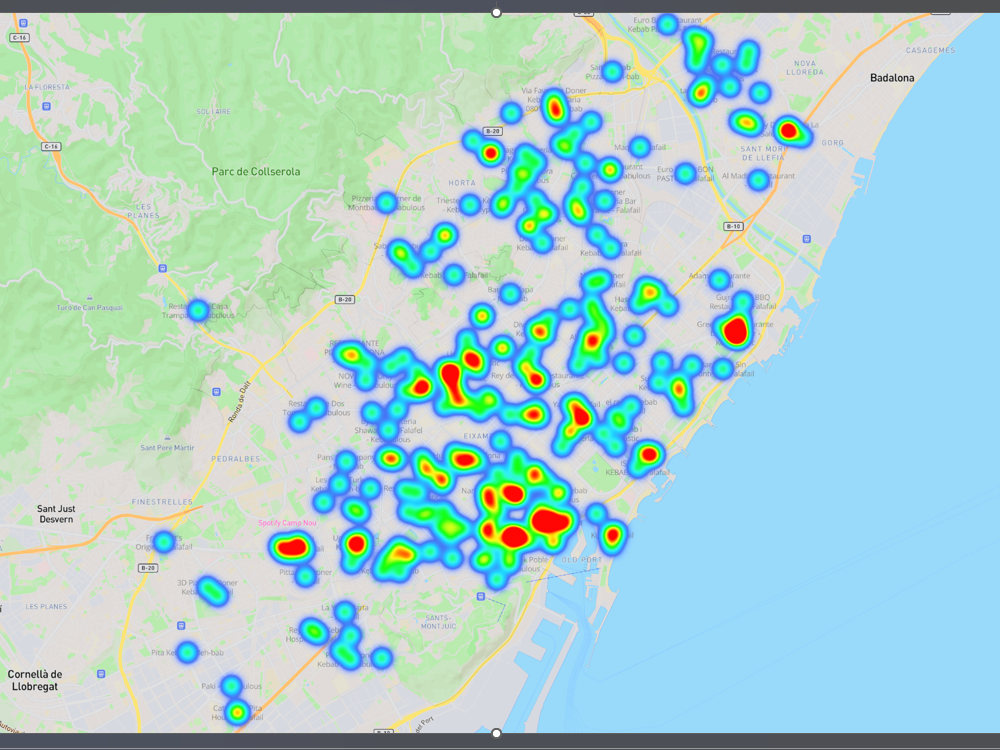Click the FINESTRELLES district label
Image resolution: width=1000 pixels, height=750 pixels.
pyautogui.click(x=162, y=502)
